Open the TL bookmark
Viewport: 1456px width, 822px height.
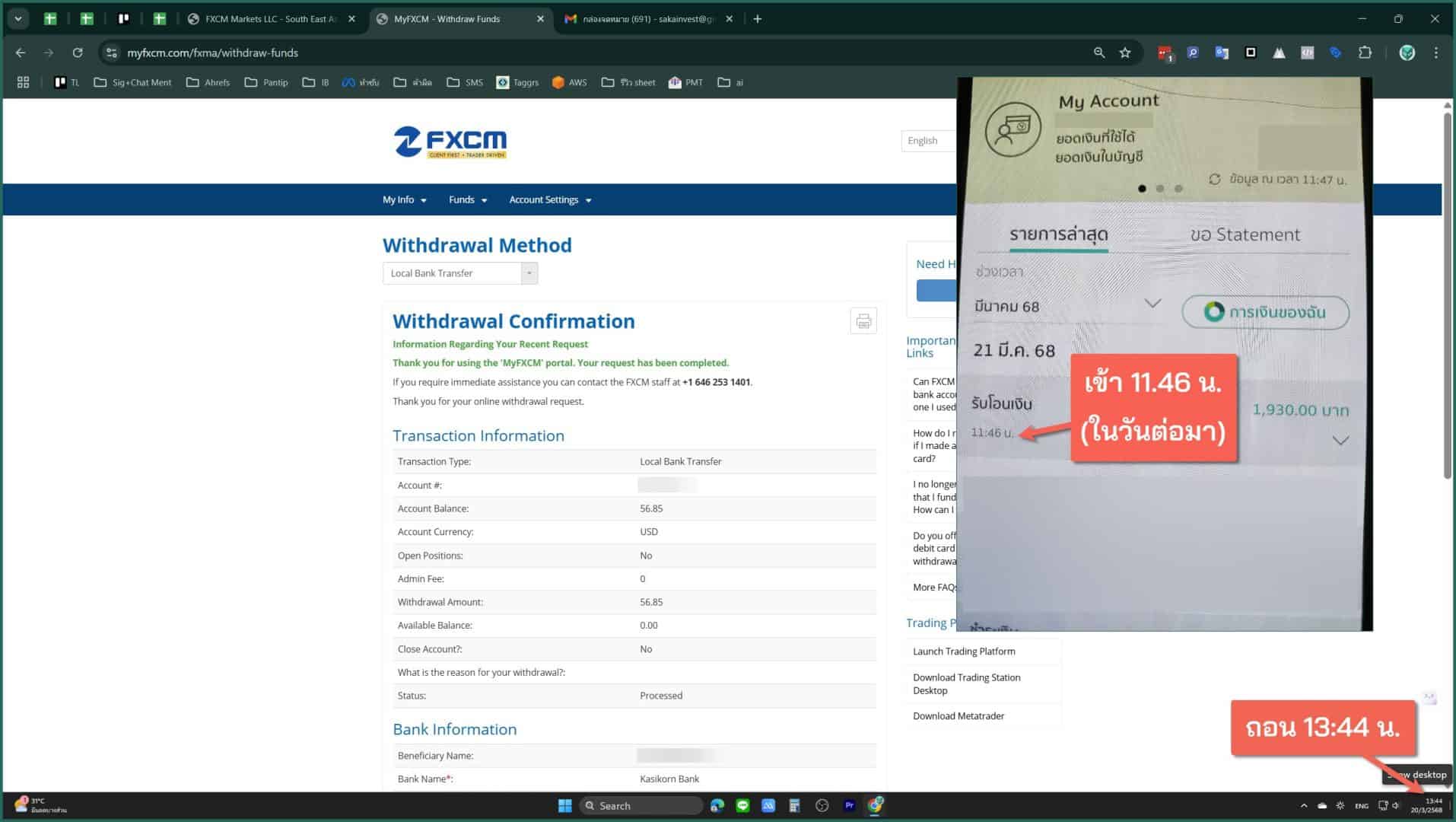coord(67,82)
